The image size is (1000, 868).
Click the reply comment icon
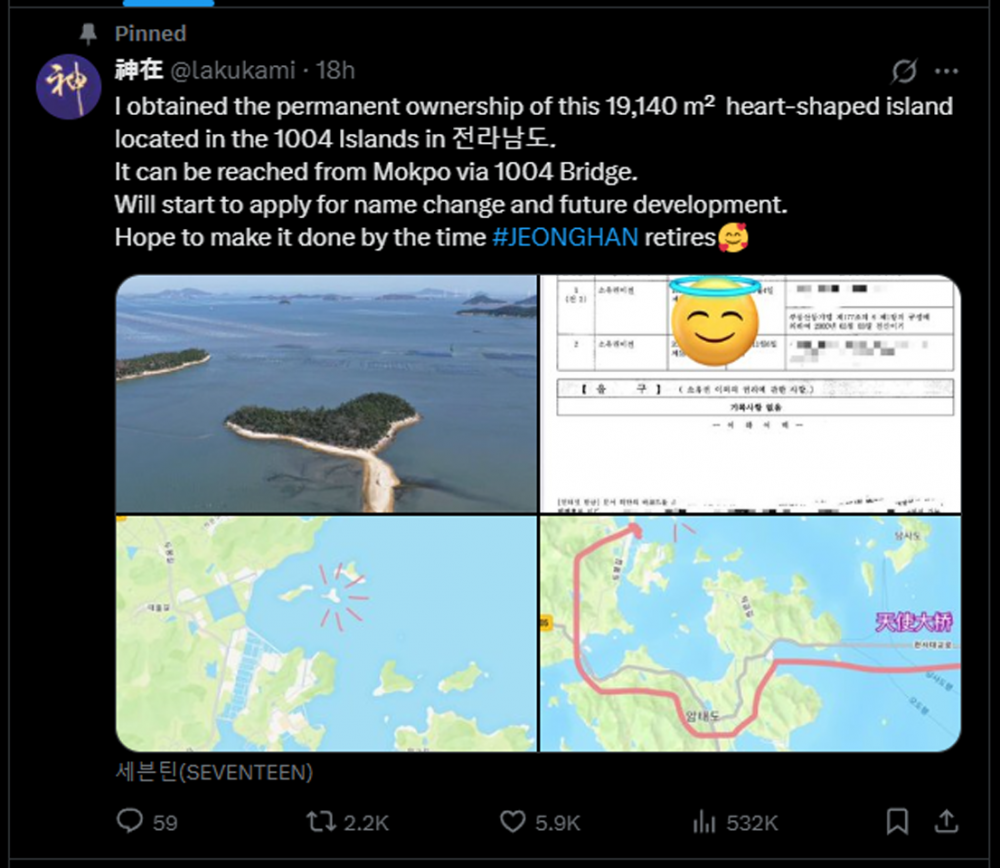pos(131,822)
